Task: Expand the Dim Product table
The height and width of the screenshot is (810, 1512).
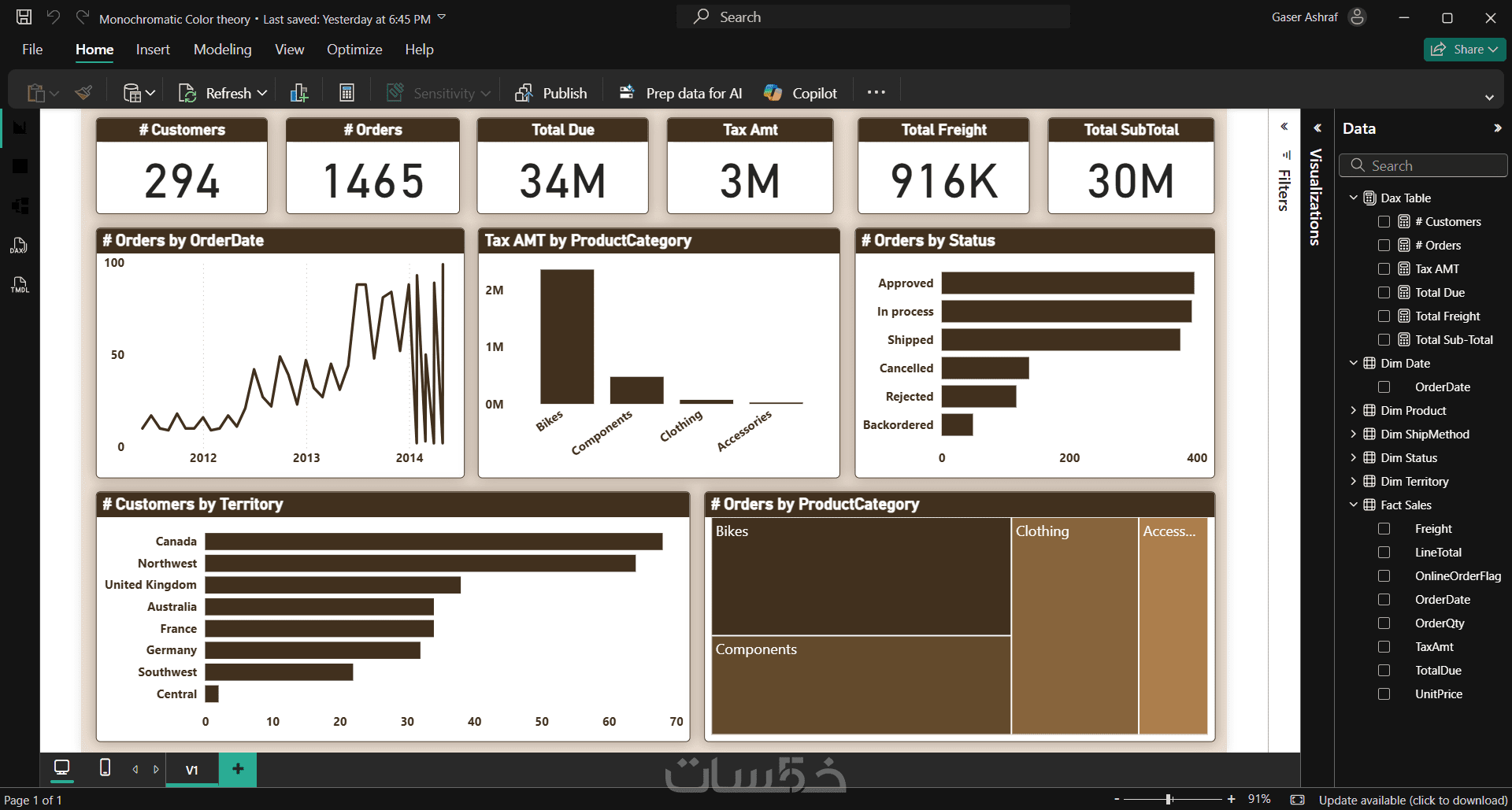Action: tap(1354, 411)
